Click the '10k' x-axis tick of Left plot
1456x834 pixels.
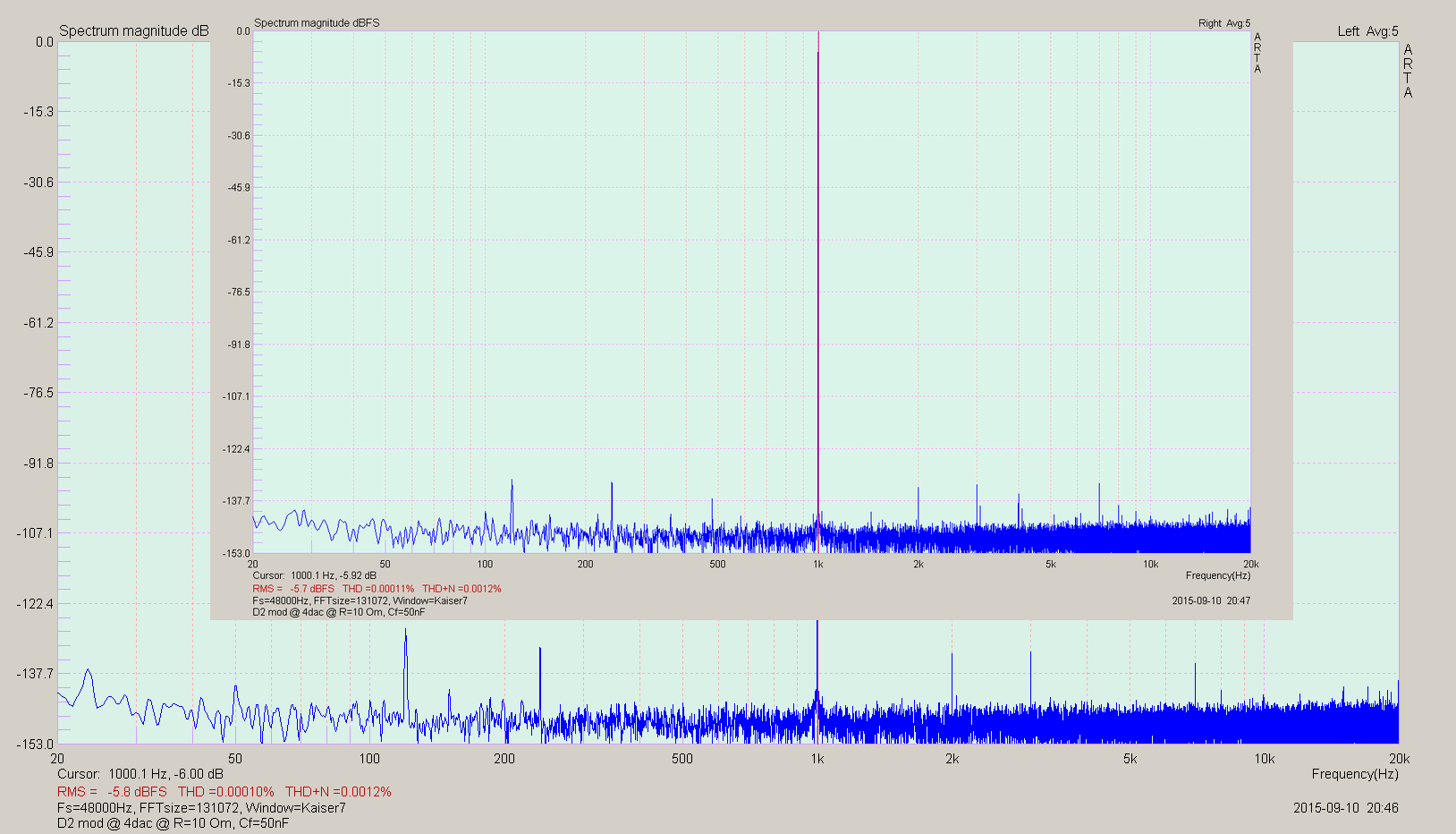[x=1264, y=759]
